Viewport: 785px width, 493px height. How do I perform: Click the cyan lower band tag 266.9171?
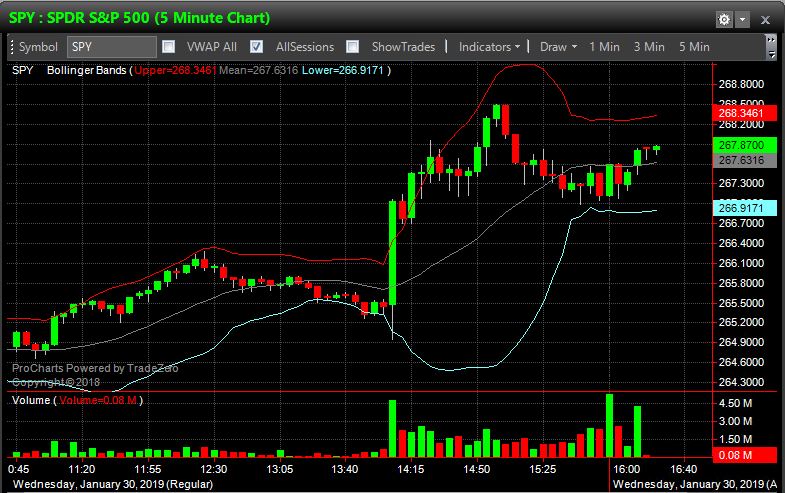click(741, 208)
